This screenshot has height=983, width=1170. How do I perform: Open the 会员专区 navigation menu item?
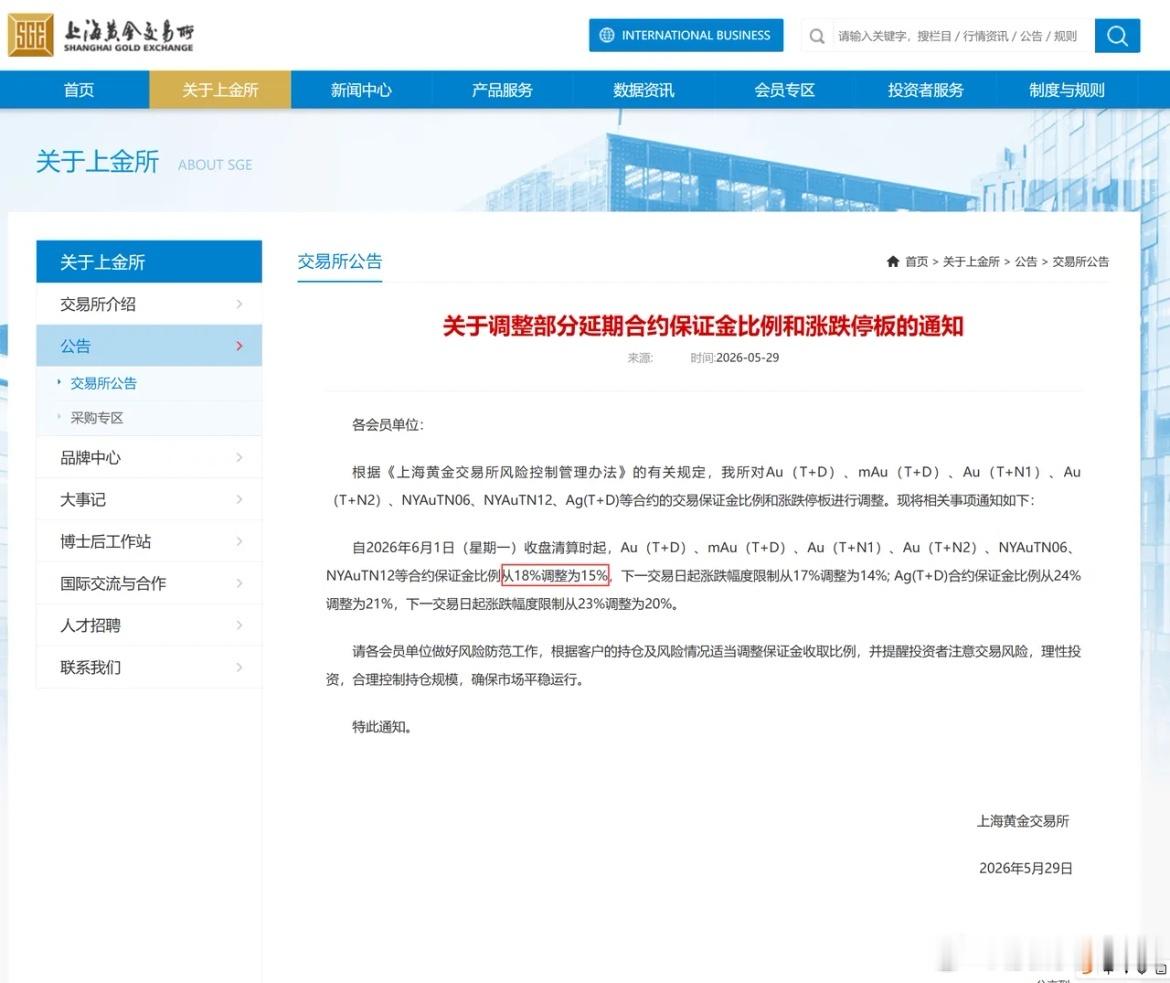point(784,90)
